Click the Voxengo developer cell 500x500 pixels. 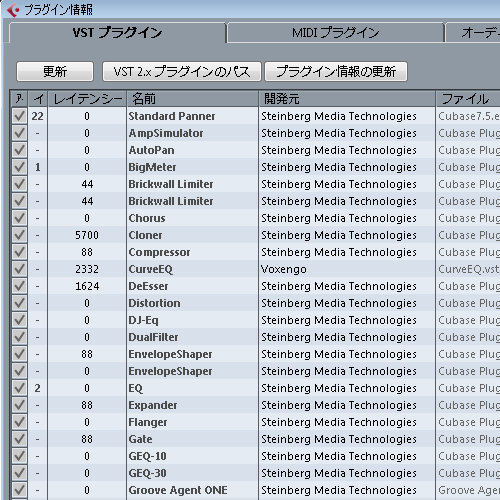[x=284, y=269]
